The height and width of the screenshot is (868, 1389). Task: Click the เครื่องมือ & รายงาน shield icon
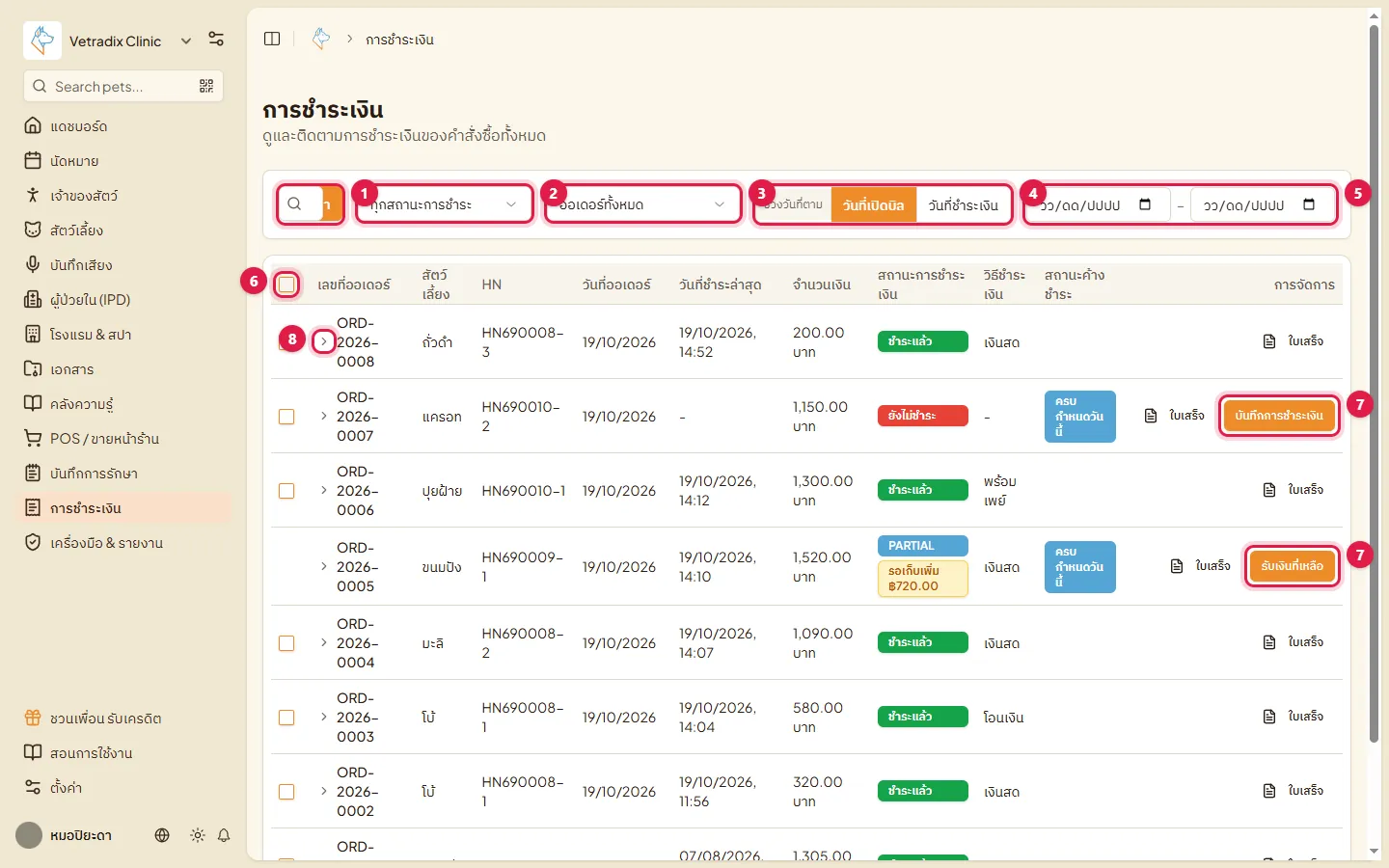pos(33,543)
